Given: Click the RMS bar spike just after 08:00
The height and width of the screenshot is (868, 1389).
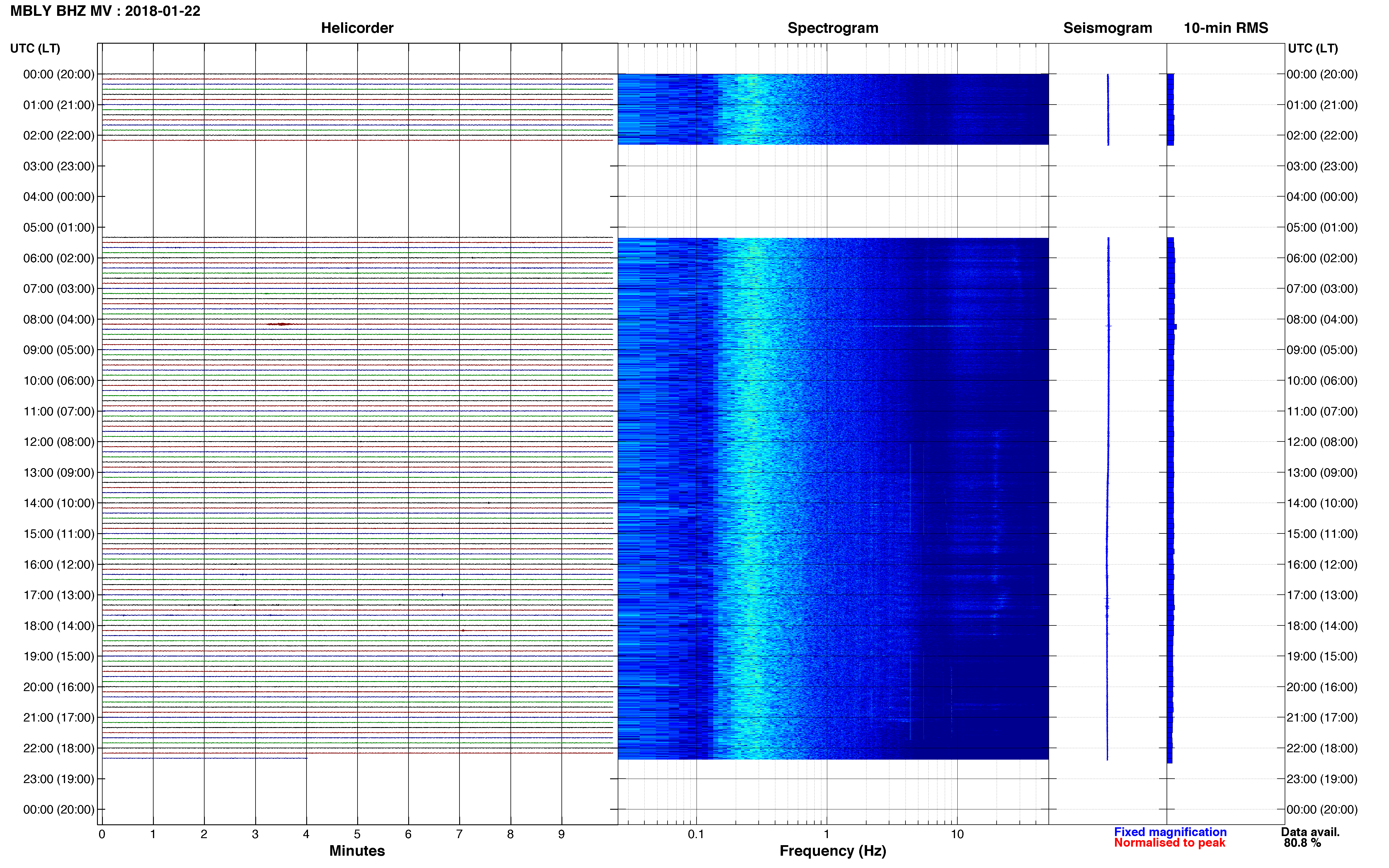Looking at the screenshot, I should click(1172, 327).
